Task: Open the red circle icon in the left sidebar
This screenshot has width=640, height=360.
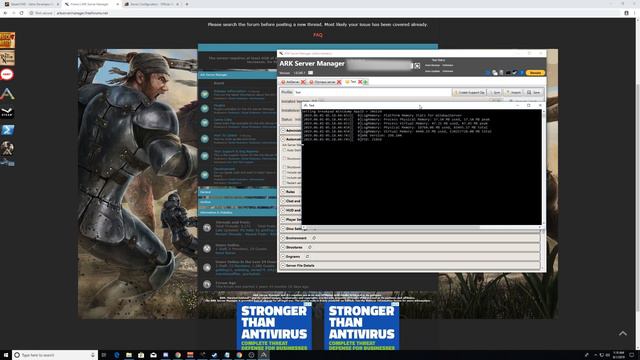Action: [7, 75]
